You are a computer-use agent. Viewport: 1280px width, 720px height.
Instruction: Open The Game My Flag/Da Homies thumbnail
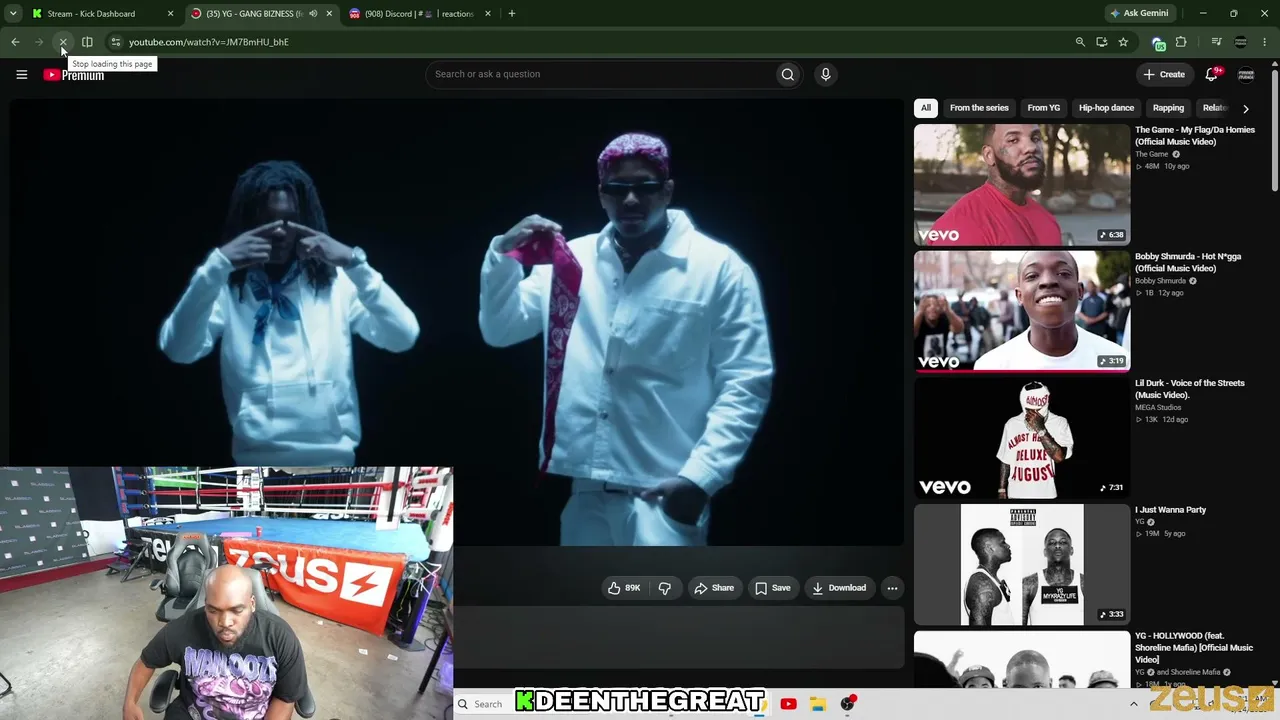(x=1022, y=185)
